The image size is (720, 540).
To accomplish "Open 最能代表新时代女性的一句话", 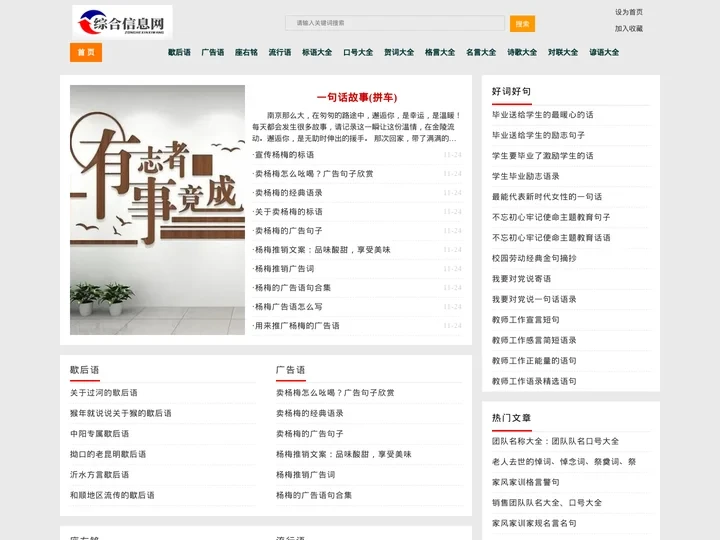I will [547, 197].
